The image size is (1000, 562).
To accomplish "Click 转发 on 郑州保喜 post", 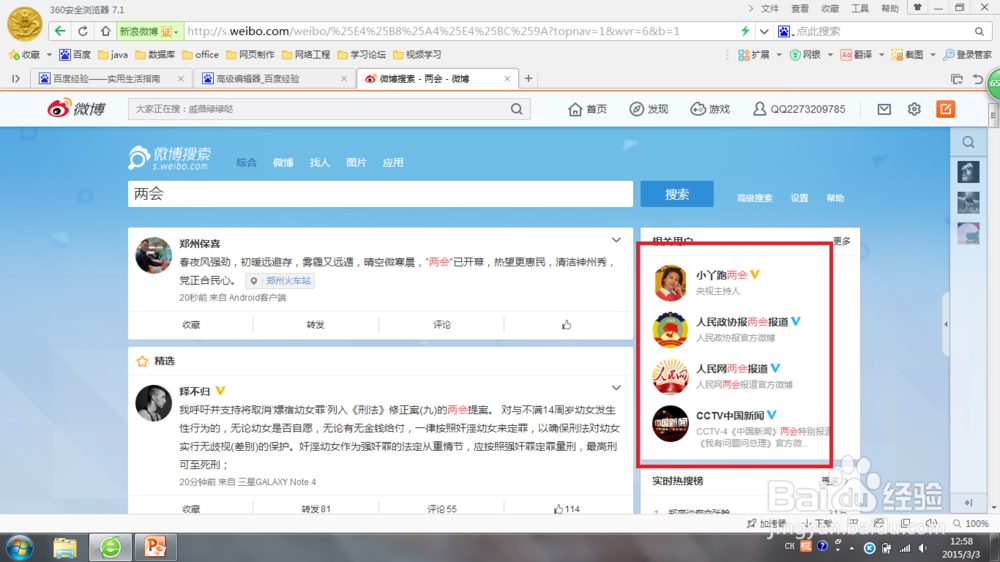I will (x=316, y=325).
